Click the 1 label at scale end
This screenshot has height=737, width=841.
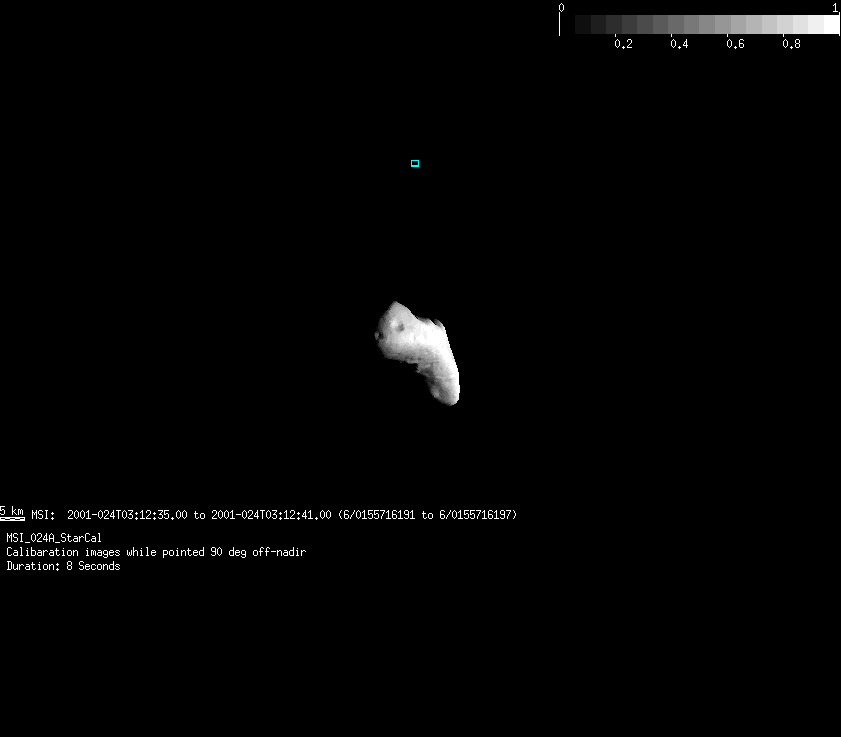[x=835, y=8]
